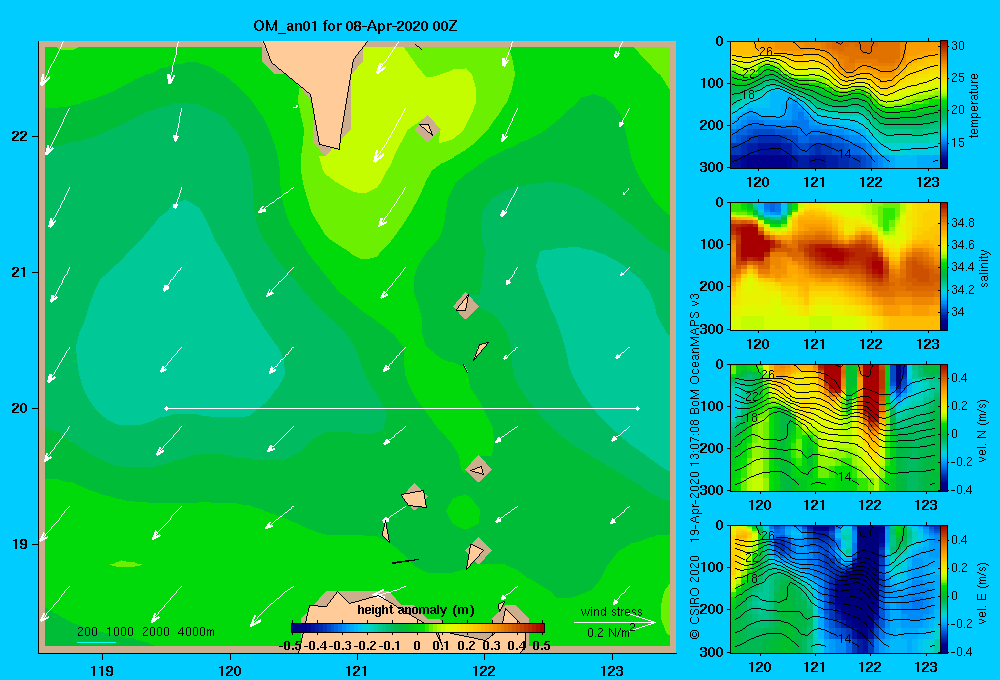Viewport: 1000px width, 680px height.
Task: Open the temperature depth section plot
Action: pos(835,105)
